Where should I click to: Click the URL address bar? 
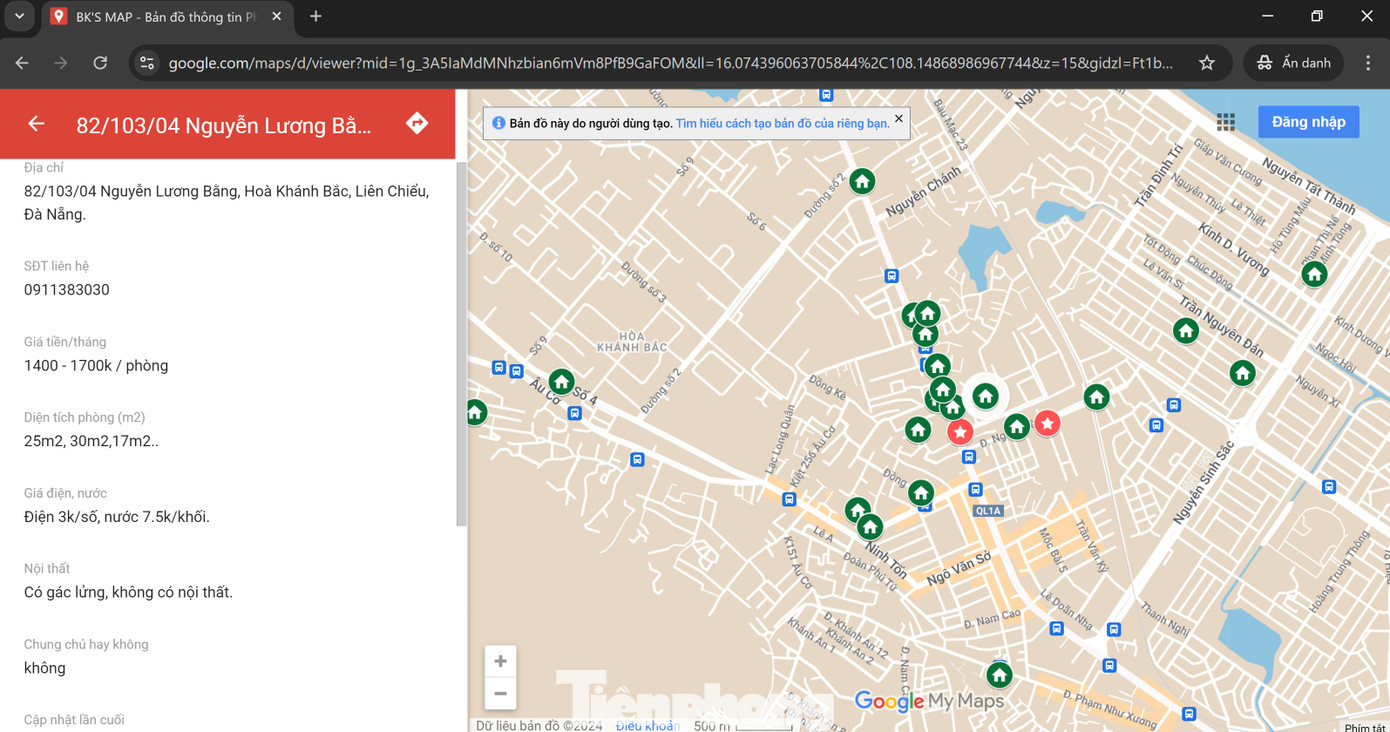point(670,63)
